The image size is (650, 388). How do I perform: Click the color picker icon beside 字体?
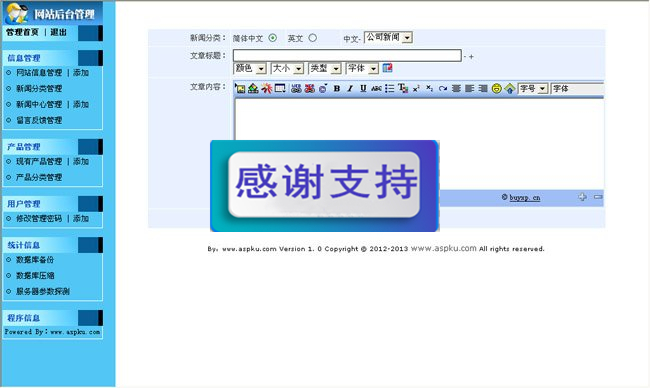387,68
